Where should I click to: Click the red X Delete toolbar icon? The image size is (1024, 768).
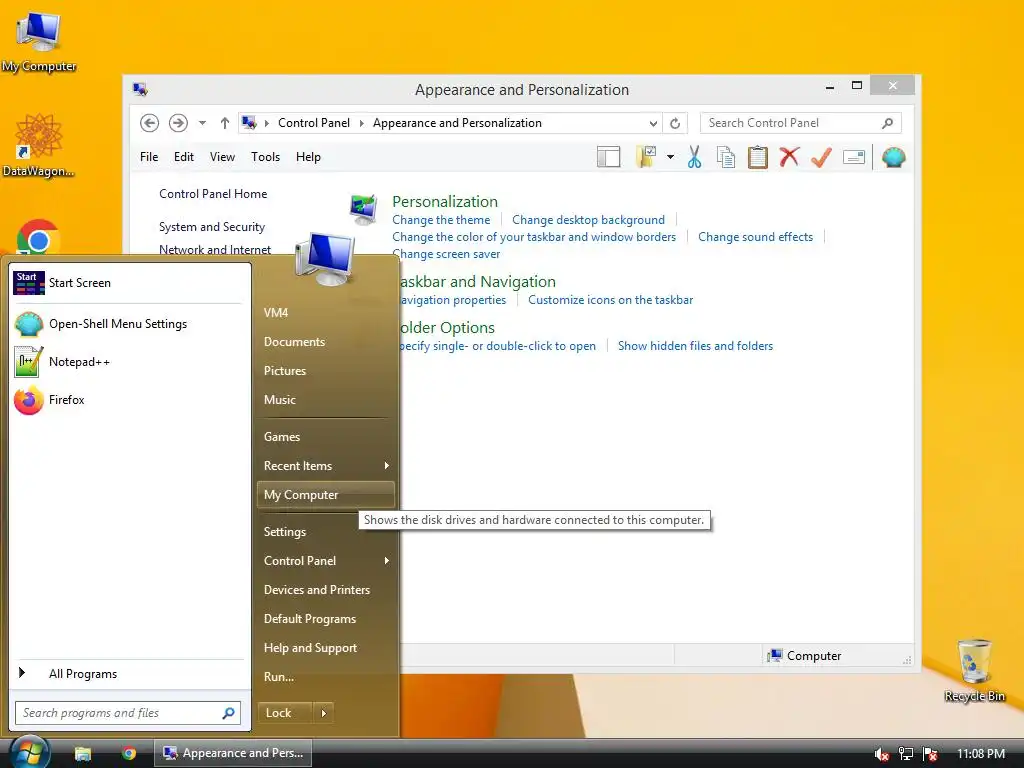(789, 157)
